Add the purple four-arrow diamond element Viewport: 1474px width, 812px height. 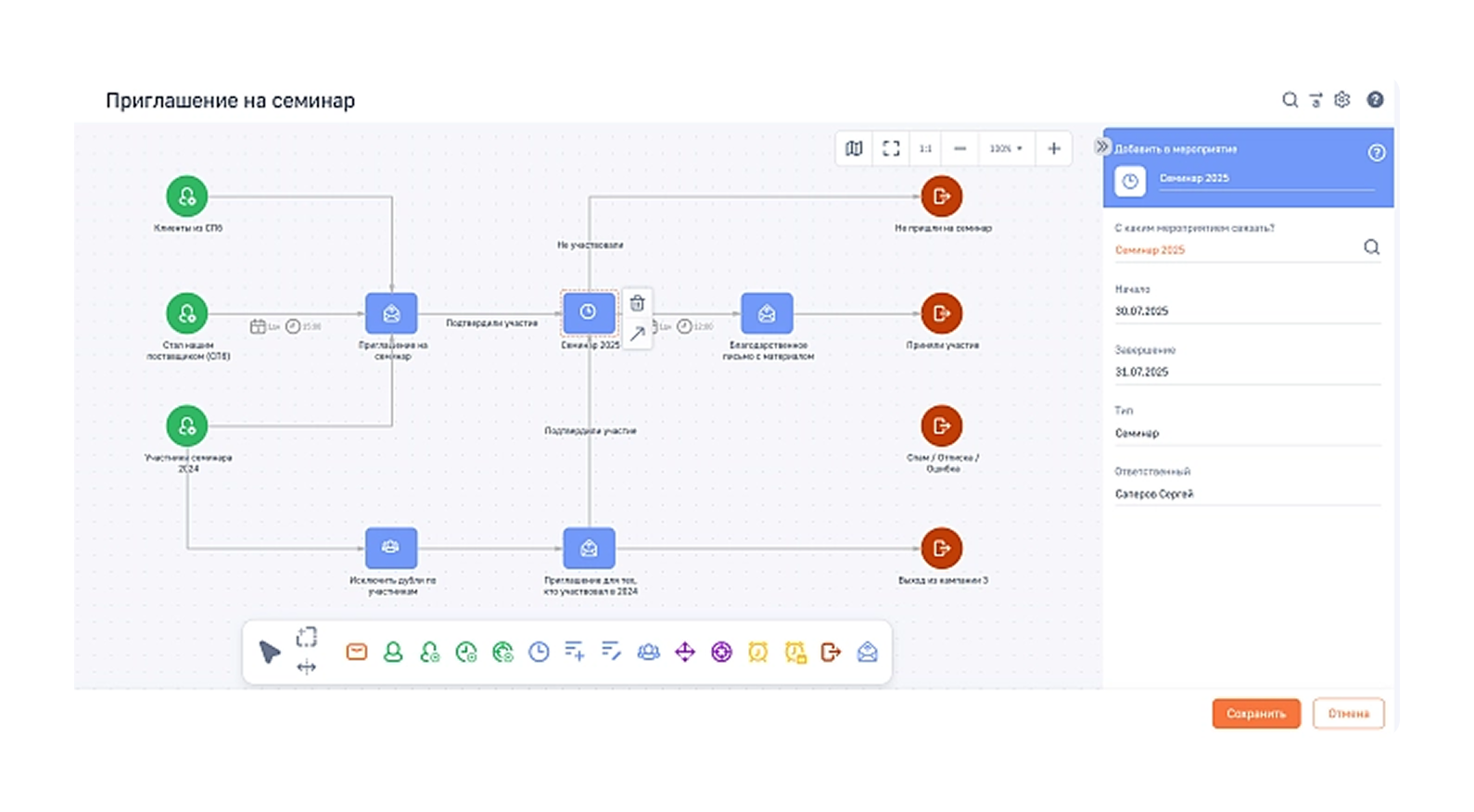click(x=685, y=653)
